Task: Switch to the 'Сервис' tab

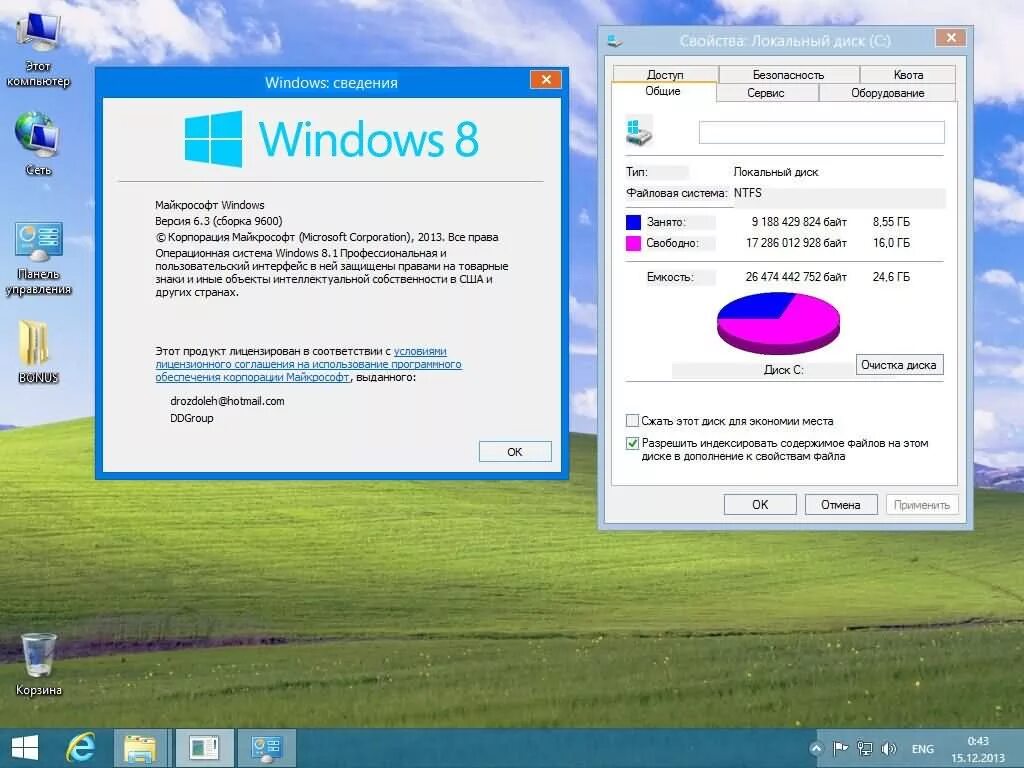Action: pyautogui.click(x=766, y=93)
